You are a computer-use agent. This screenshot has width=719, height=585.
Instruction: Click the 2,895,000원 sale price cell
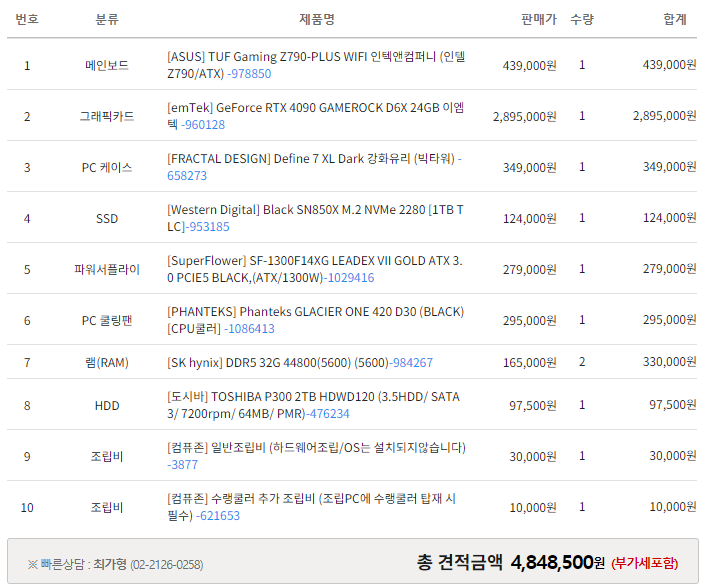[x=525, y=116]
